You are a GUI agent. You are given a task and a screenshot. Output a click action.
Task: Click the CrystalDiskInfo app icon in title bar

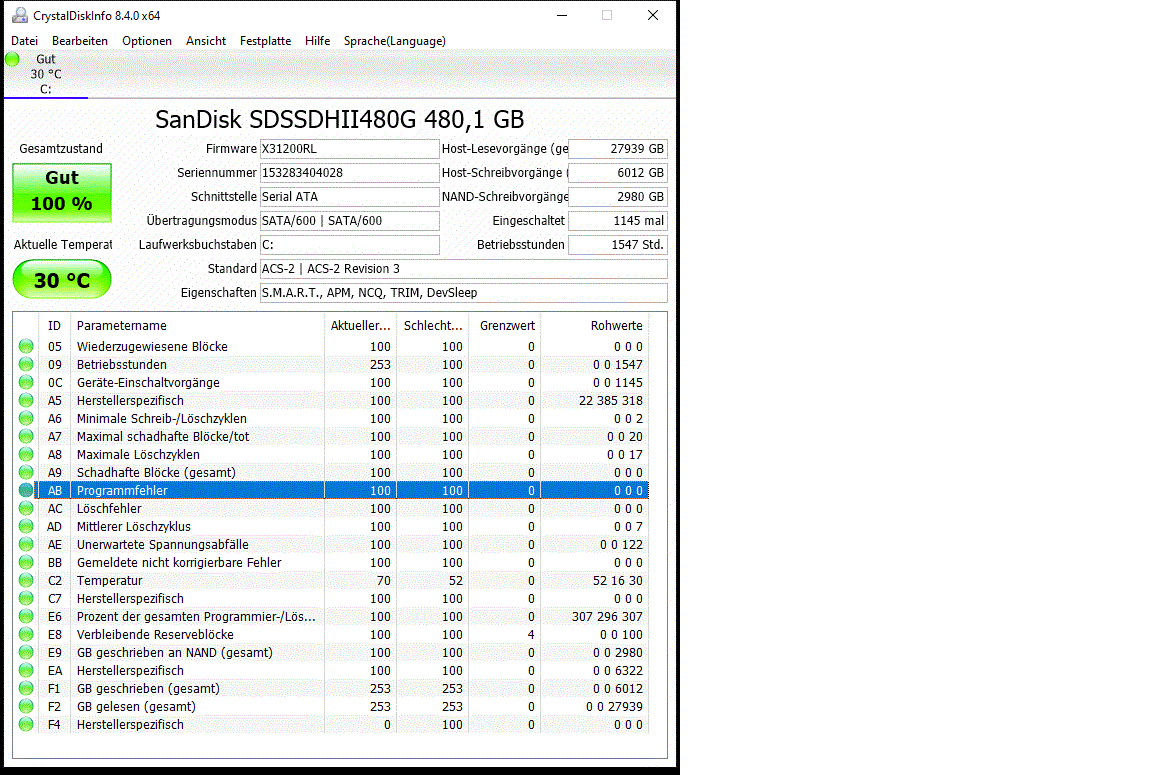click(x=20, y=15)
